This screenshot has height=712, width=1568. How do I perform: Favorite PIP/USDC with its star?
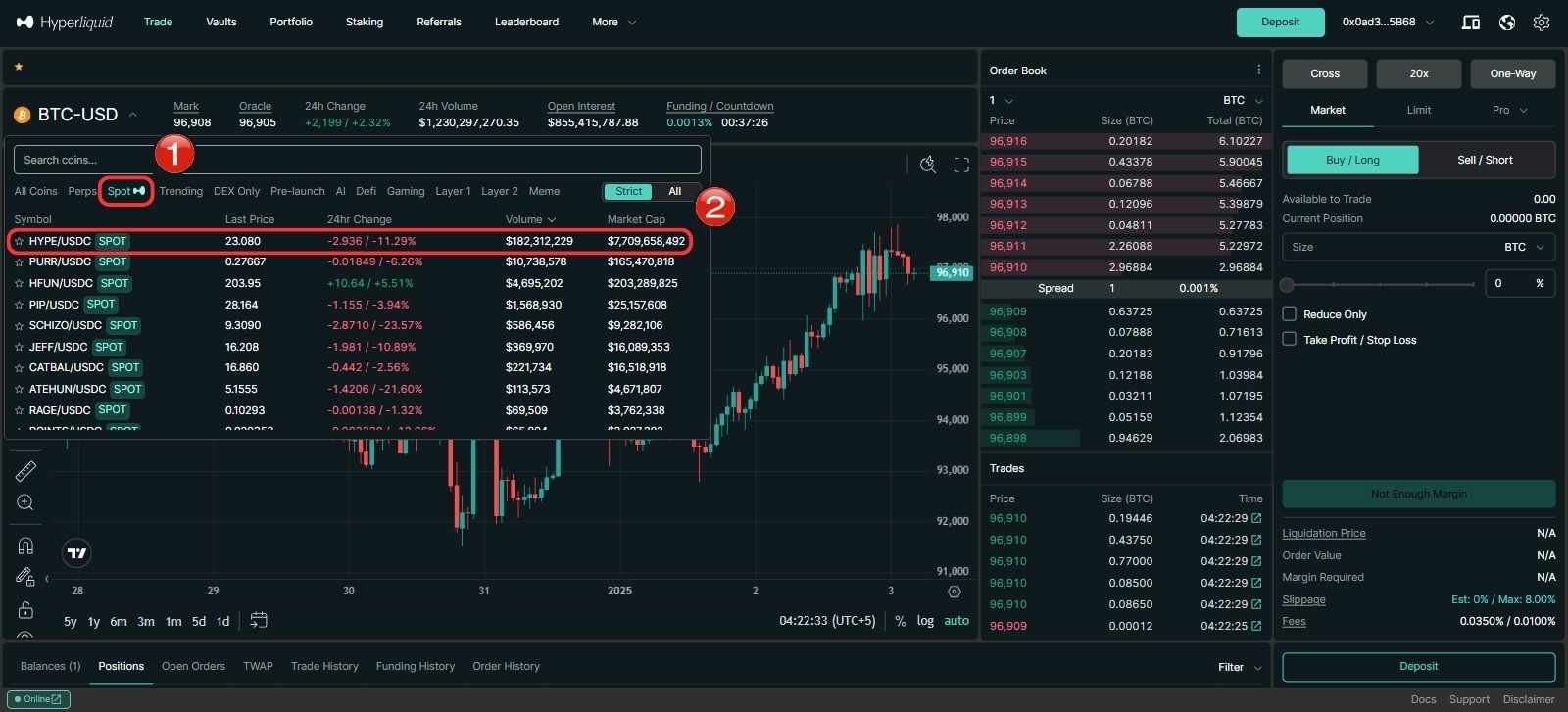[x=19, y=305]
